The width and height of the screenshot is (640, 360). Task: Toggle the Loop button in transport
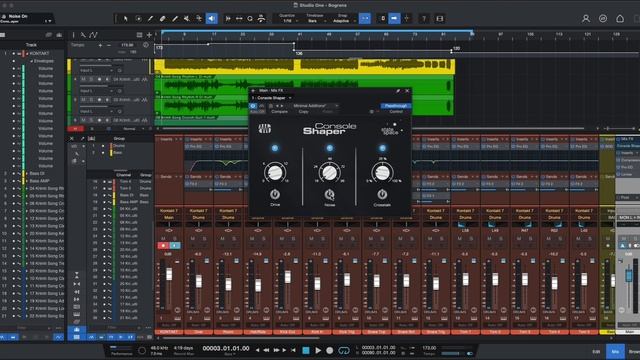click(344, 350)
